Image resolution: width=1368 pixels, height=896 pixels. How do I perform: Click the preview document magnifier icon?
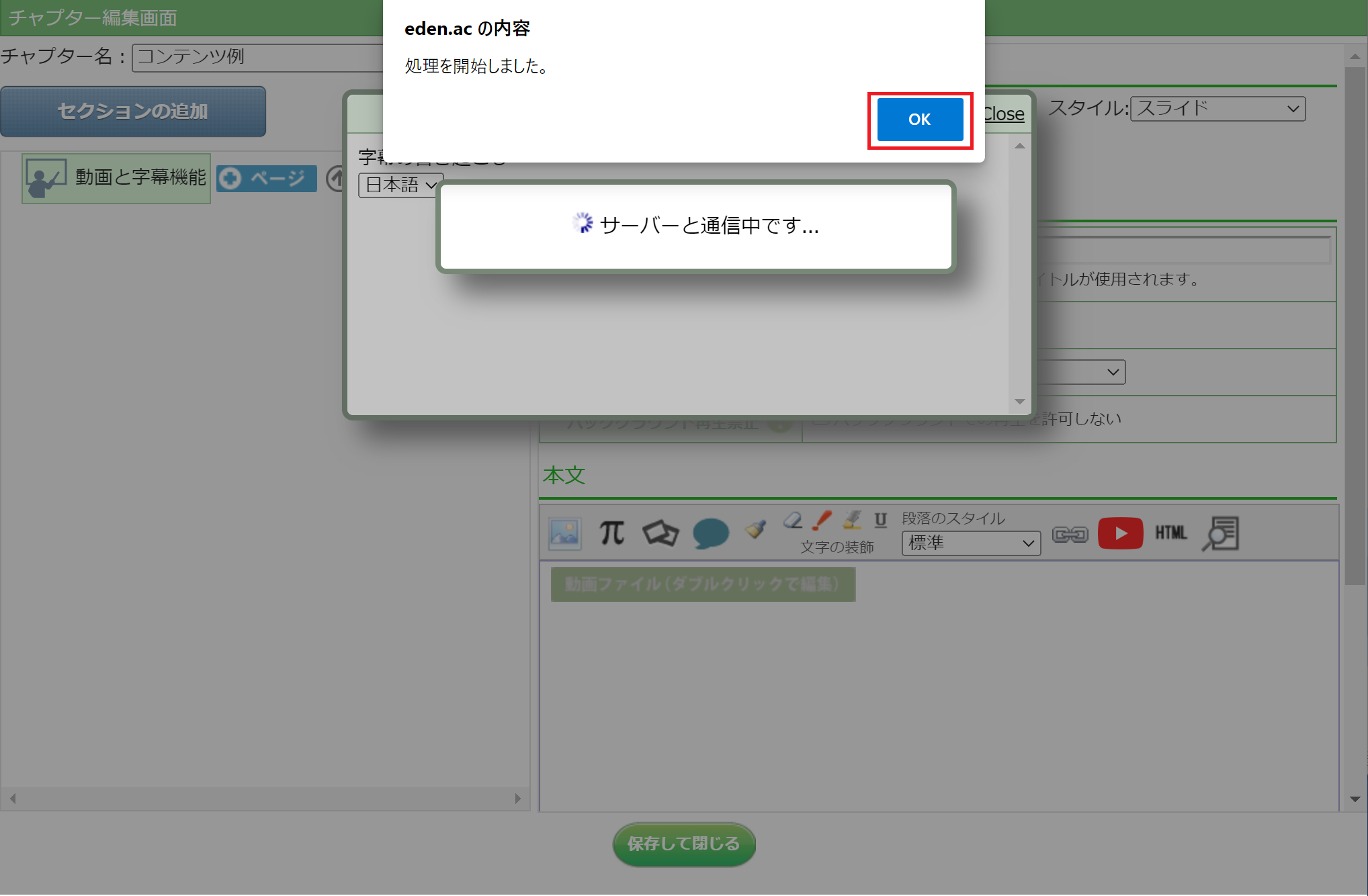[1220, 533]
